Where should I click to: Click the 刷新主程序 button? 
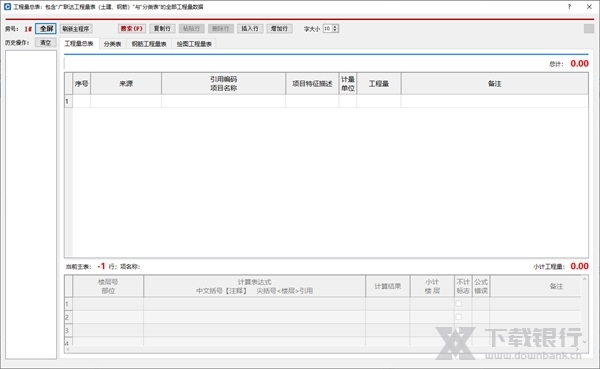(x=76, y=29)
